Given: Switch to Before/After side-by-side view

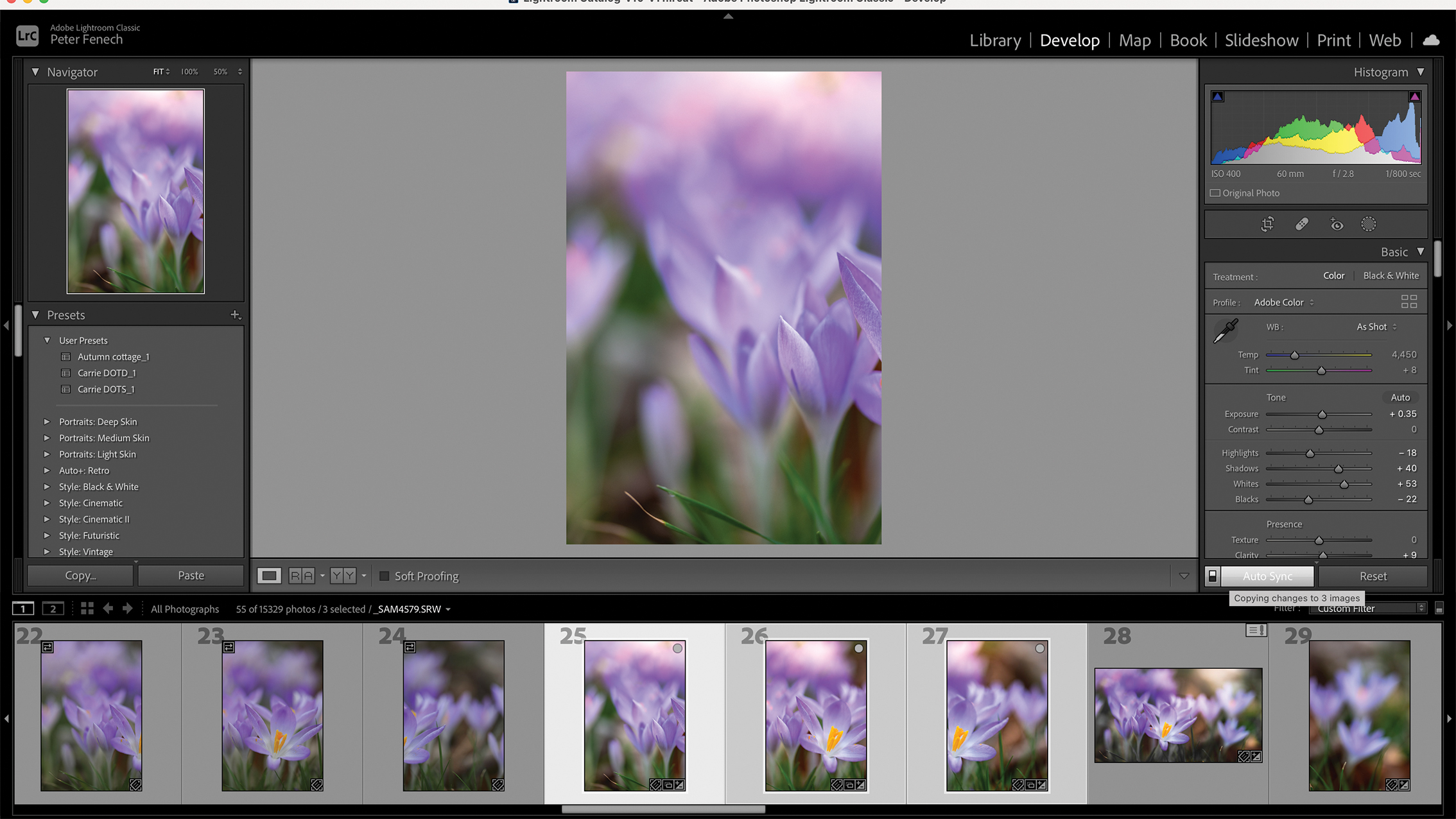Looking at the screenshot, I should 302,575.
